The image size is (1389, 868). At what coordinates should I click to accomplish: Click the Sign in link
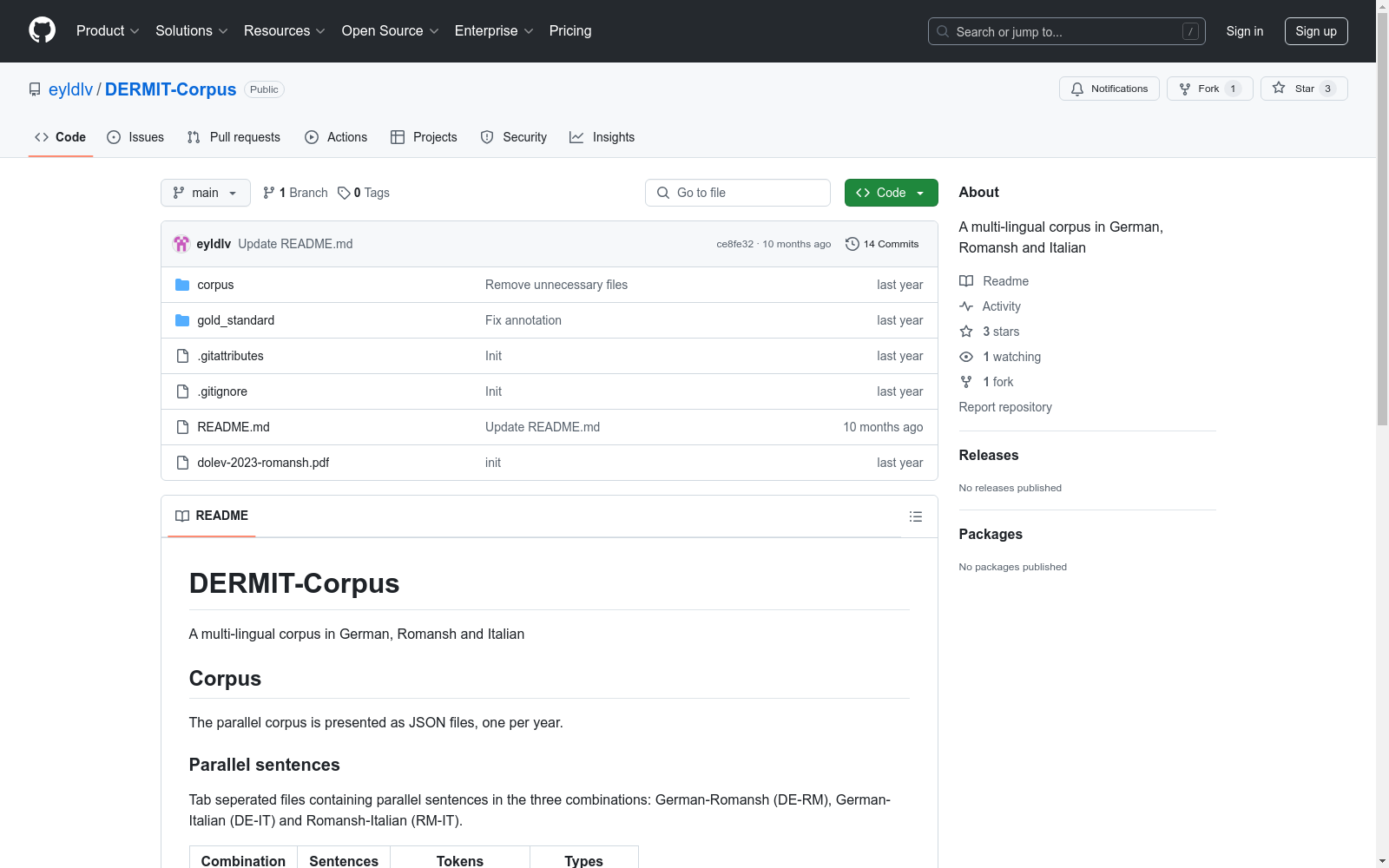1245,31
